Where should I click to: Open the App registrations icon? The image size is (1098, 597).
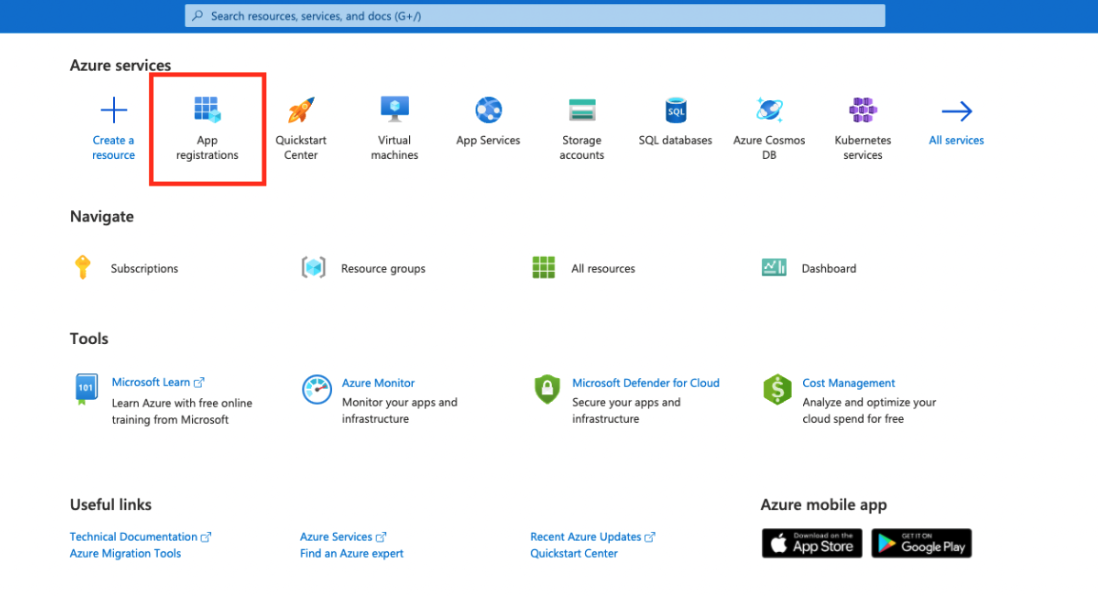(x=207, y=110)
